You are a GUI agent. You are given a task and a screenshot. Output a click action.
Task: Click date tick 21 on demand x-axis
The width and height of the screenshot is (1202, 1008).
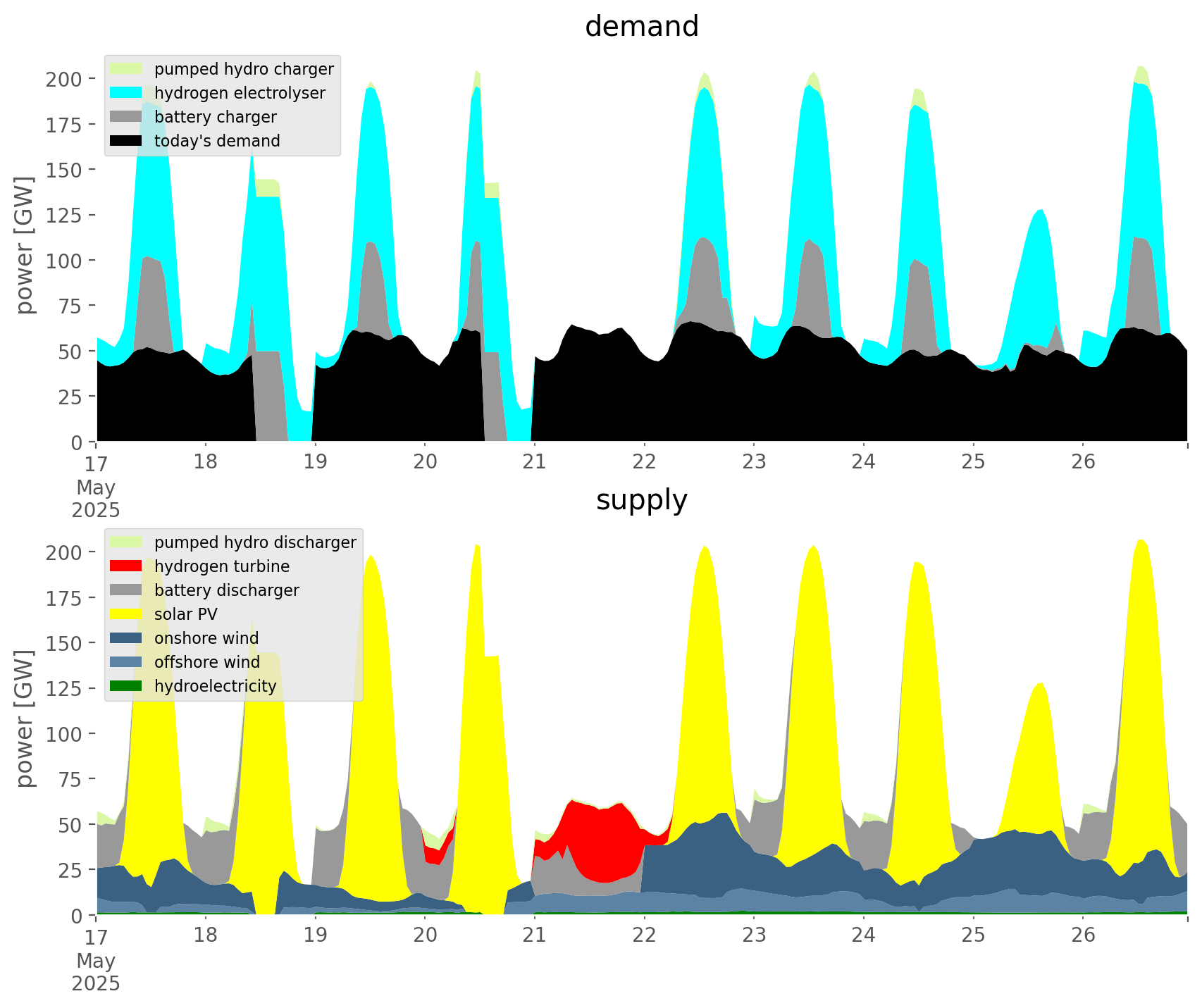pos(535,462)
